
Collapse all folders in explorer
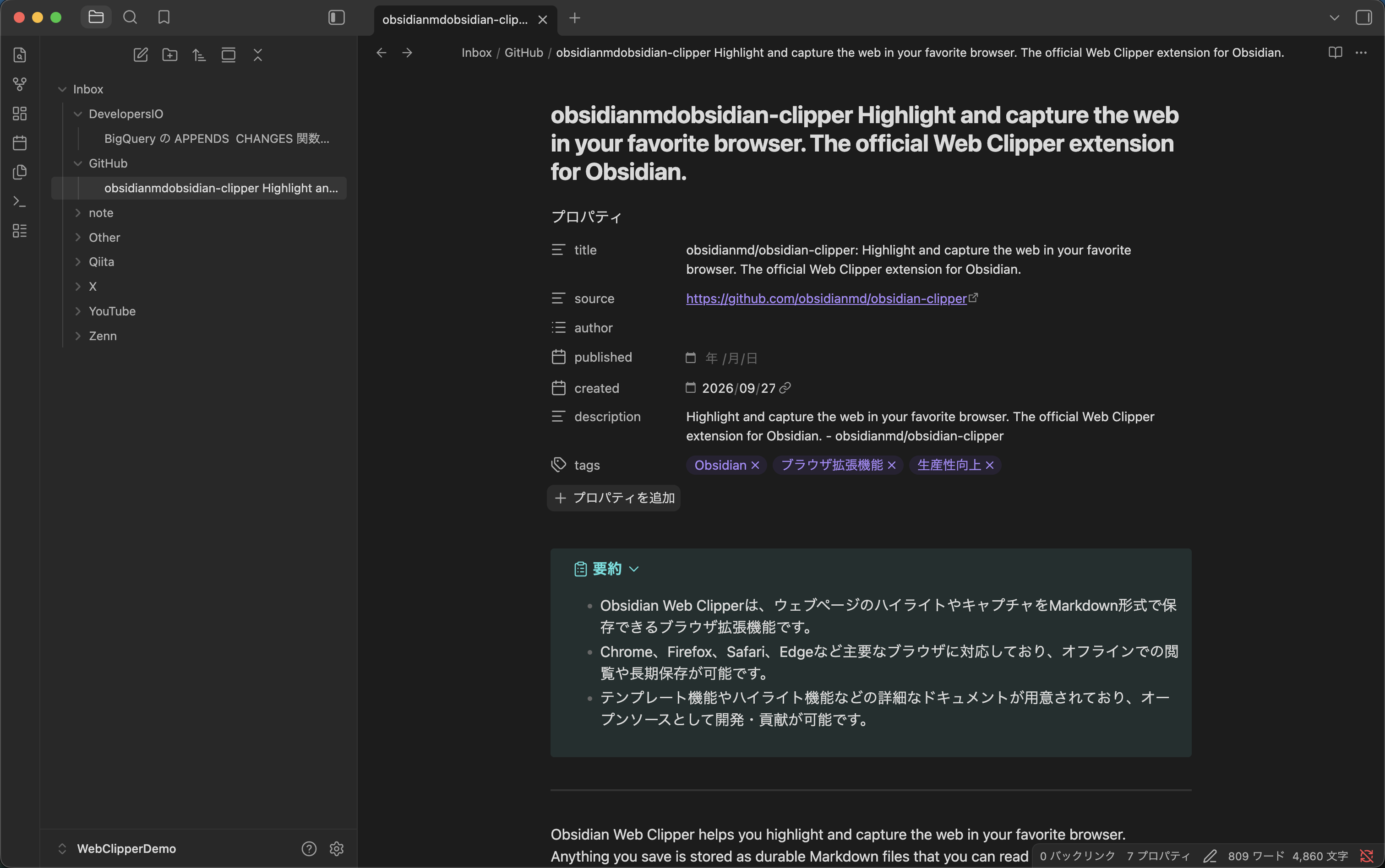coord(258,55)
